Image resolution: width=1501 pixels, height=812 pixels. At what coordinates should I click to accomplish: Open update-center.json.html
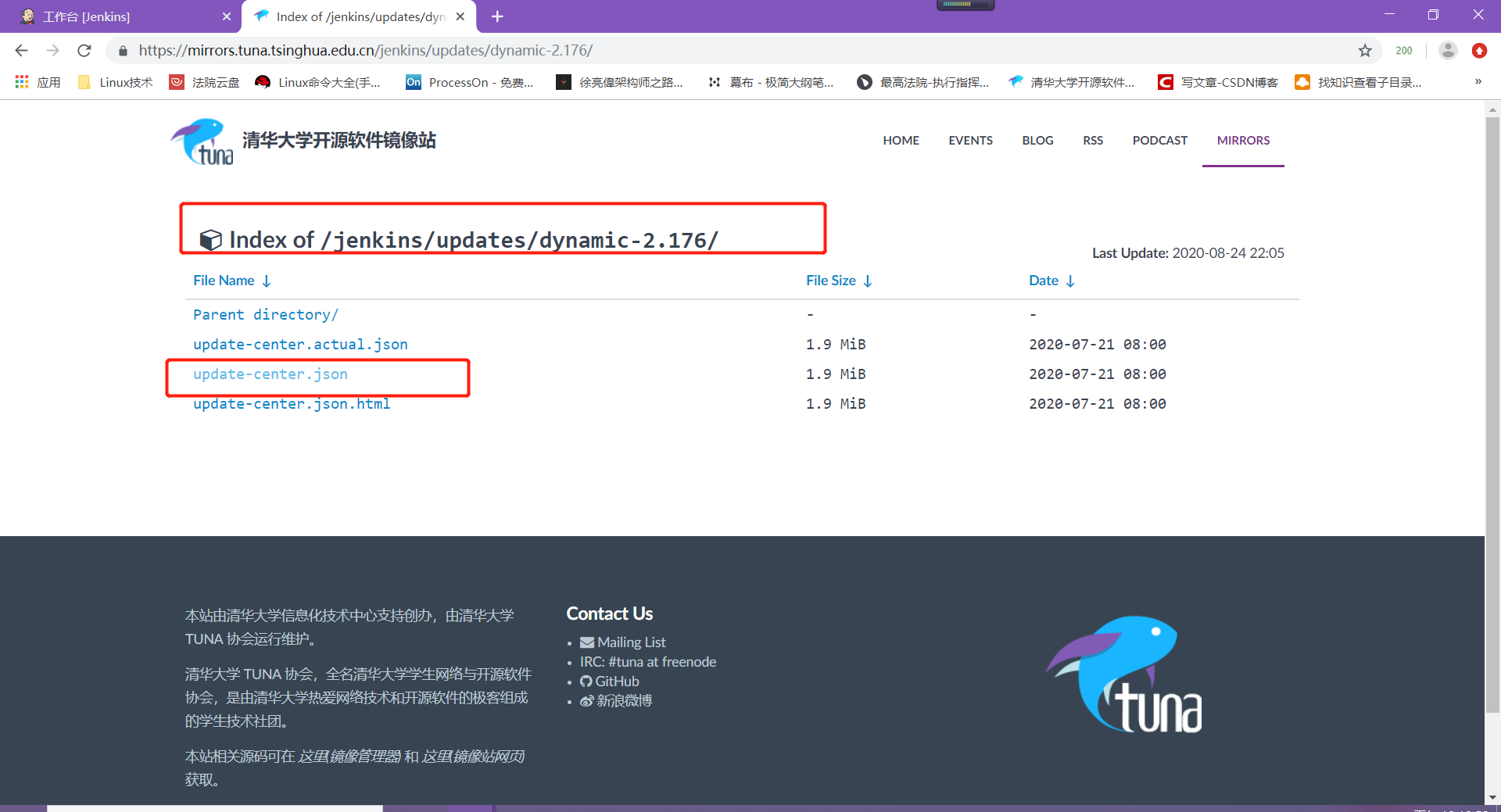pos(292,404)
